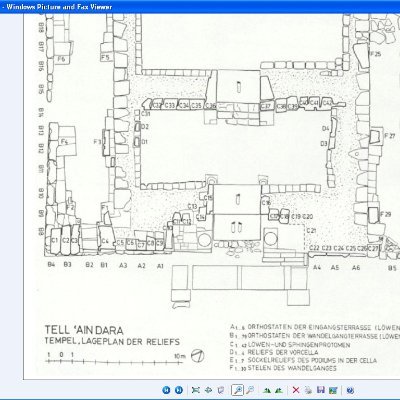Save a copy with the floppy disk icon
400x400 pixels.
321,390
